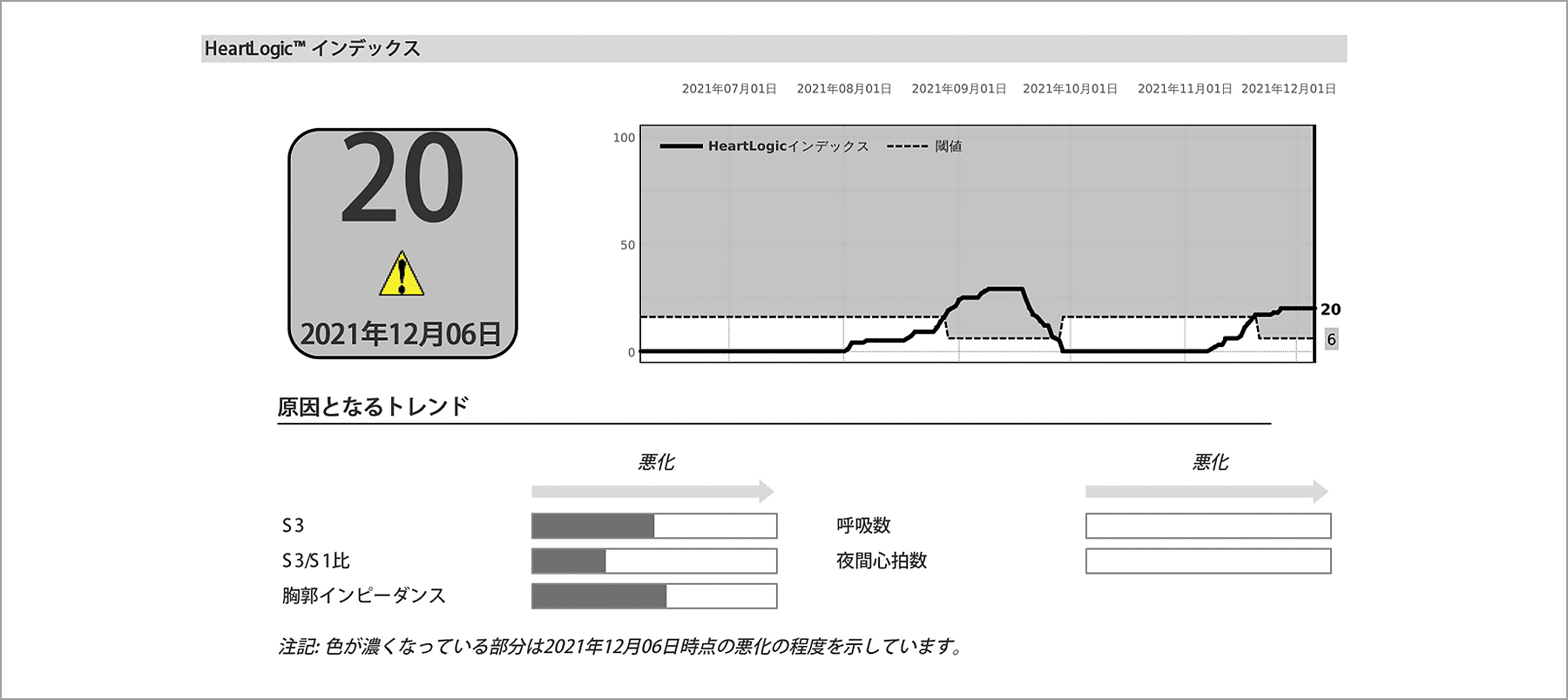Click the 胸郭インピーダンス trend bar
1568x700 pixels.
point(654,596)
